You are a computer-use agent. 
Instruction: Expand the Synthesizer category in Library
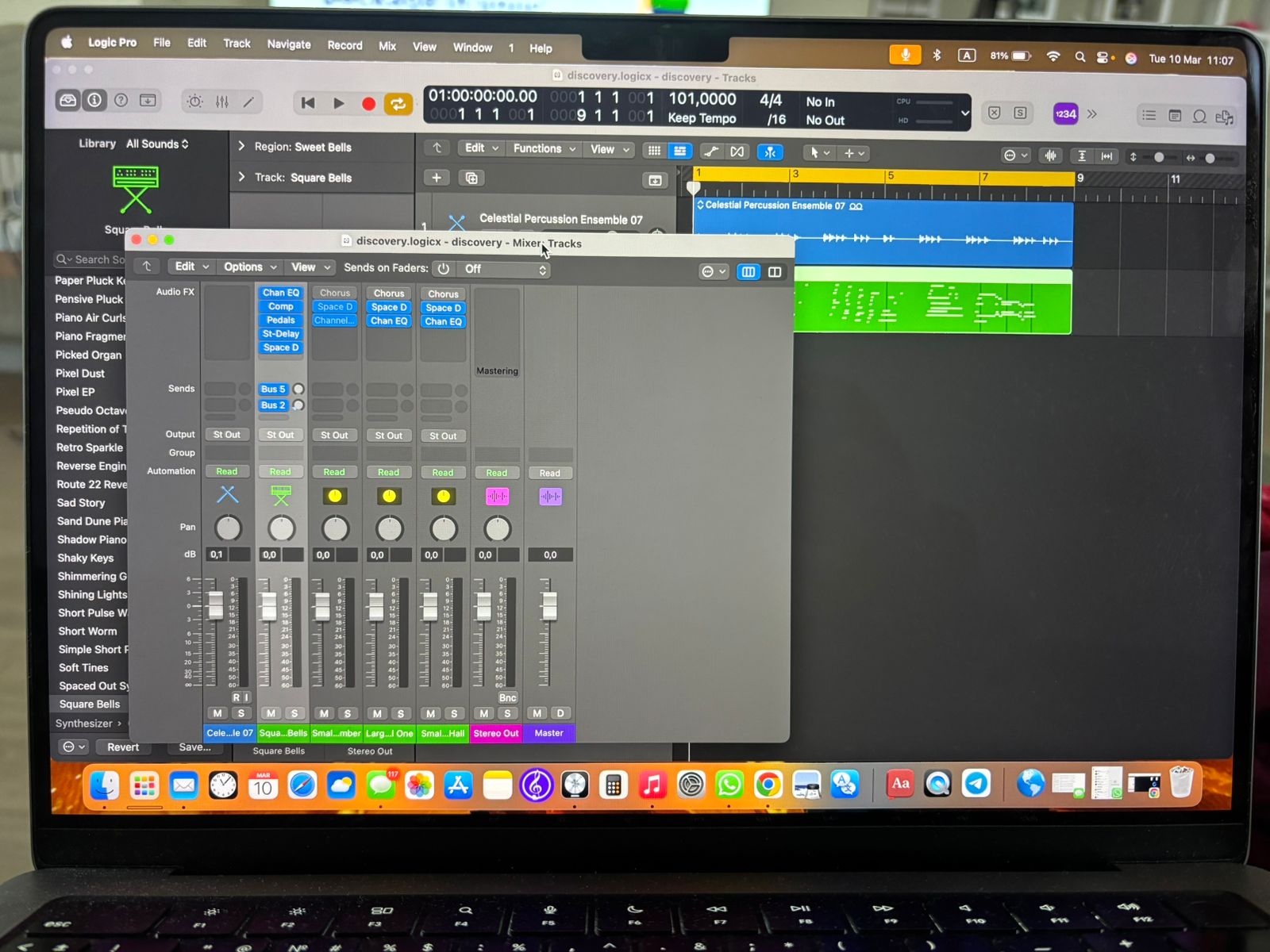[x=88, y=724]
